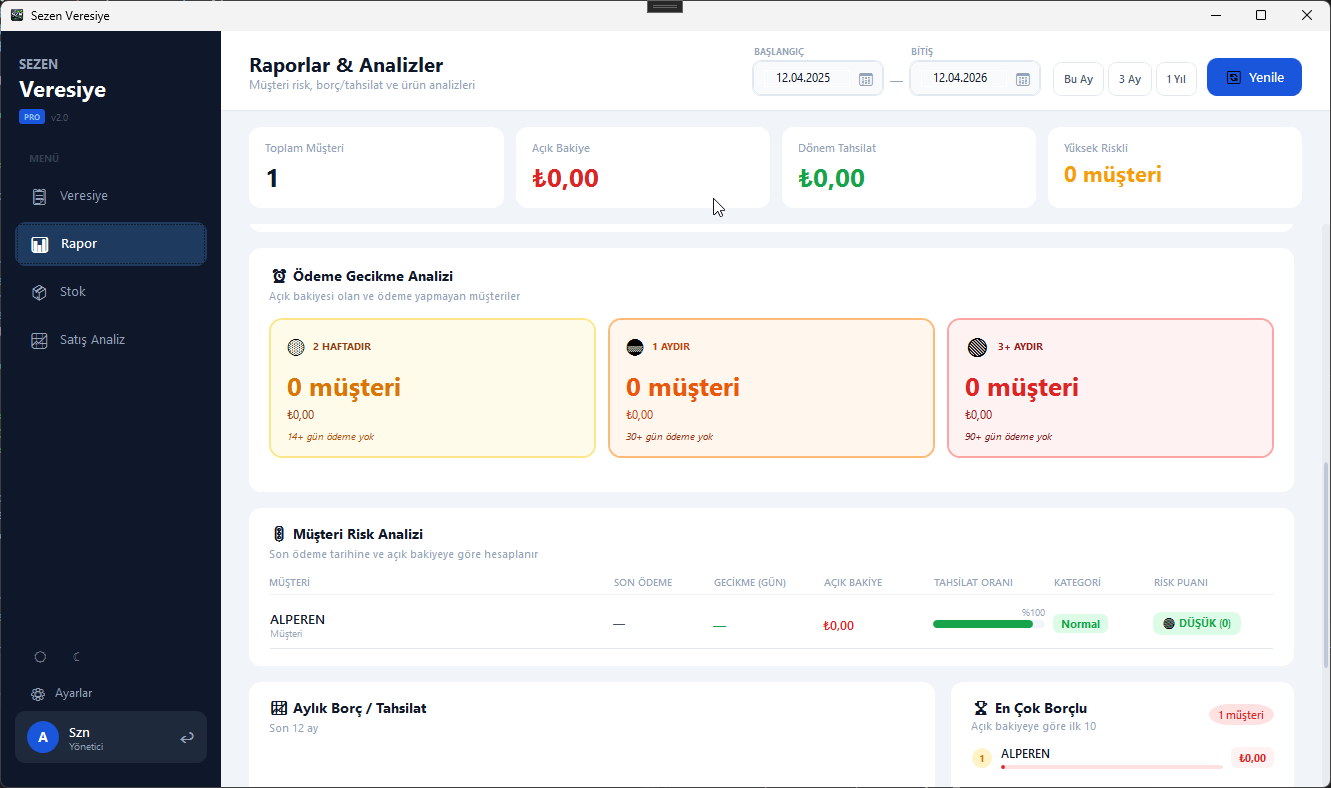Click the Yüksek Riskli 0 müşteri value

pos(1112,175)
